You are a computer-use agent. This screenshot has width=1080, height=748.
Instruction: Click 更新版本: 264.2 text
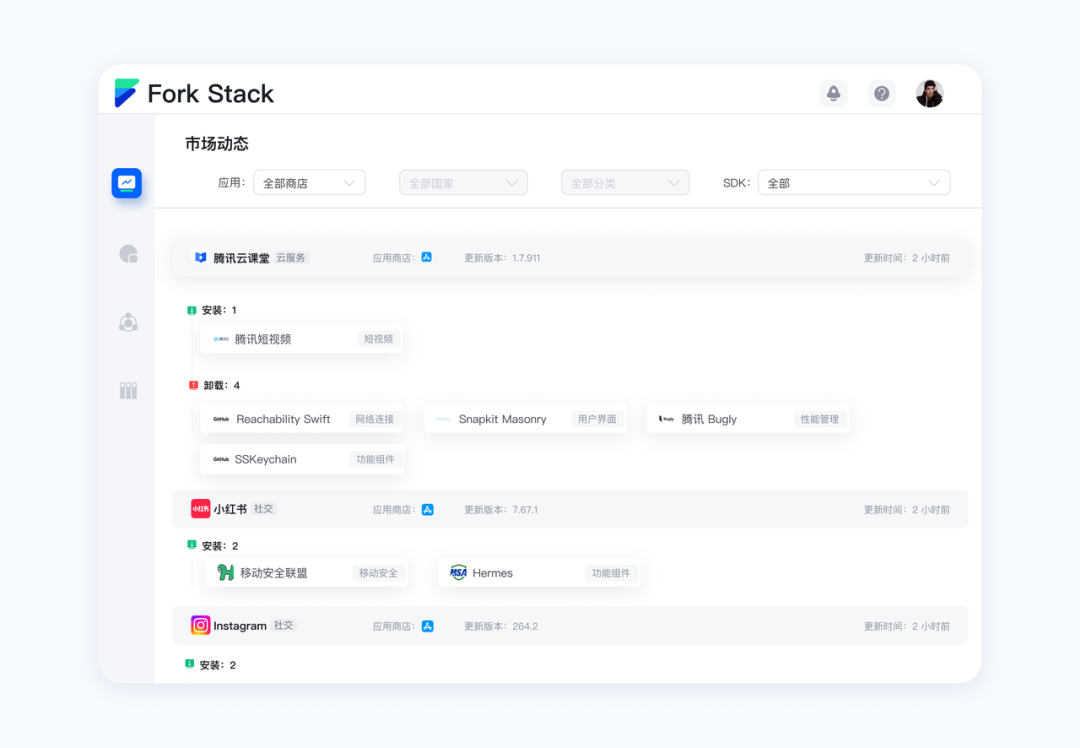click(x=501, y=626)
